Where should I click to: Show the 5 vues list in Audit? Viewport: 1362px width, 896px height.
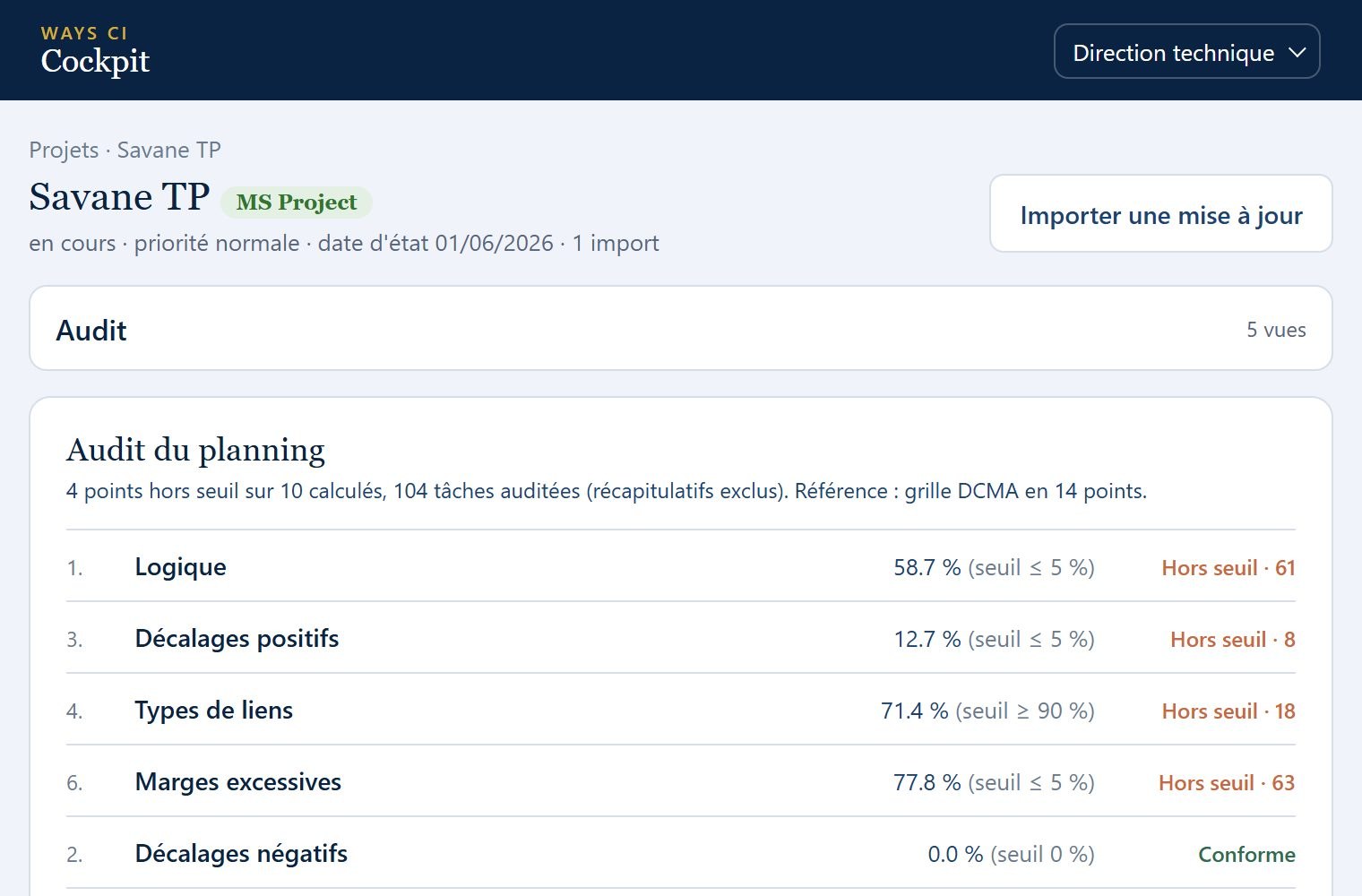click(1276, 330)
